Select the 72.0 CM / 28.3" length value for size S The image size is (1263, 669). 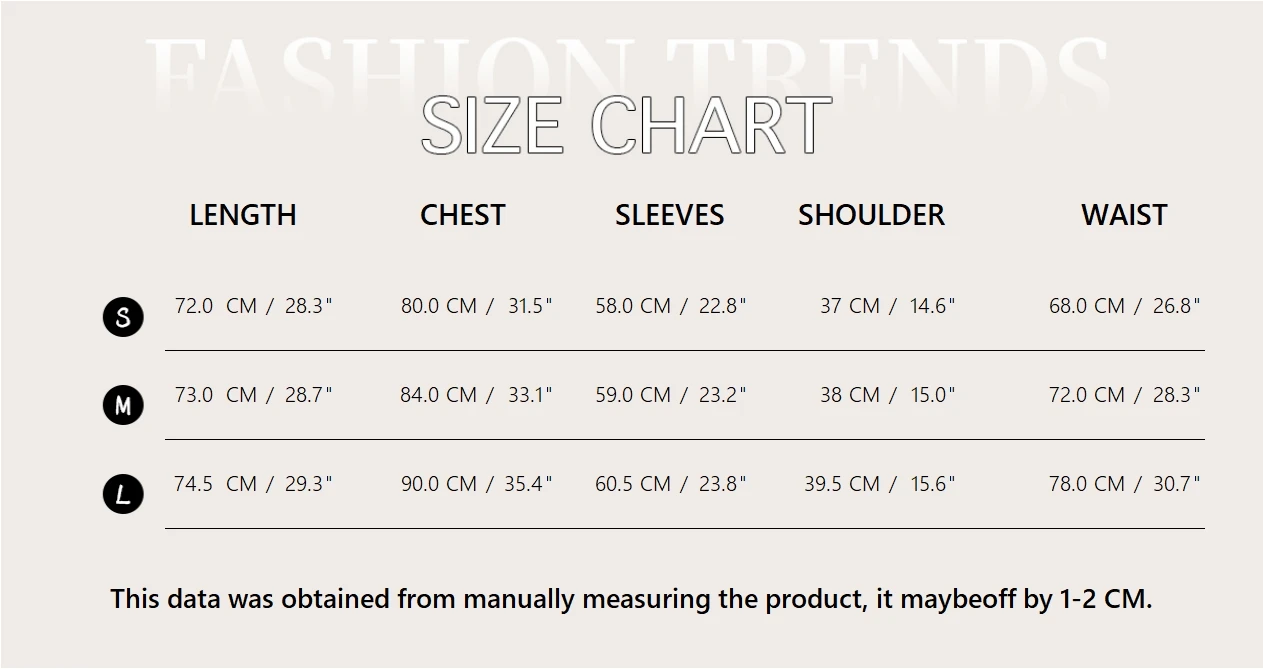coord(253,306)
